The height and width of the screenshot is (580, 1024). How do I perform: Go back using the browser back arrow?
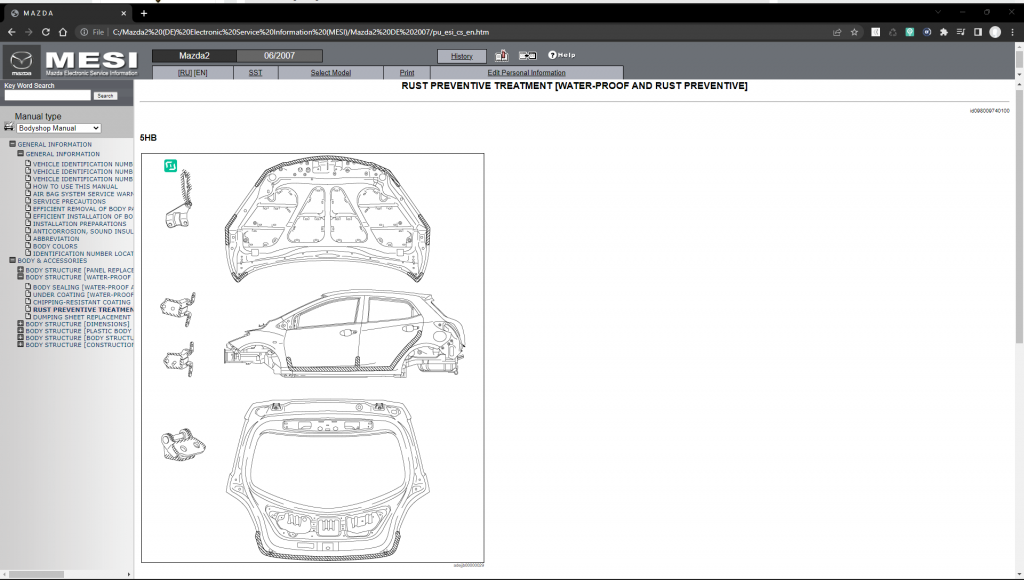tap(12, 31)
